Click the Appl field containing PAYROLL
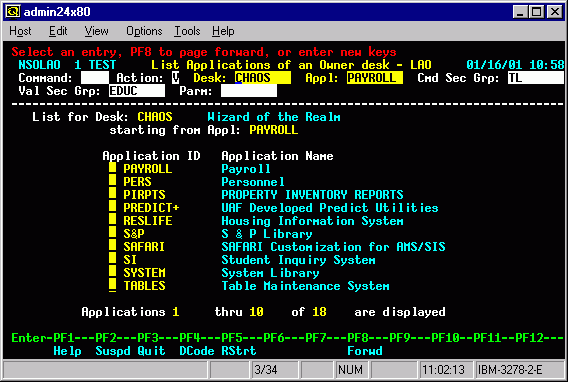This screenshot has width=568, height=382. point(375,77)
